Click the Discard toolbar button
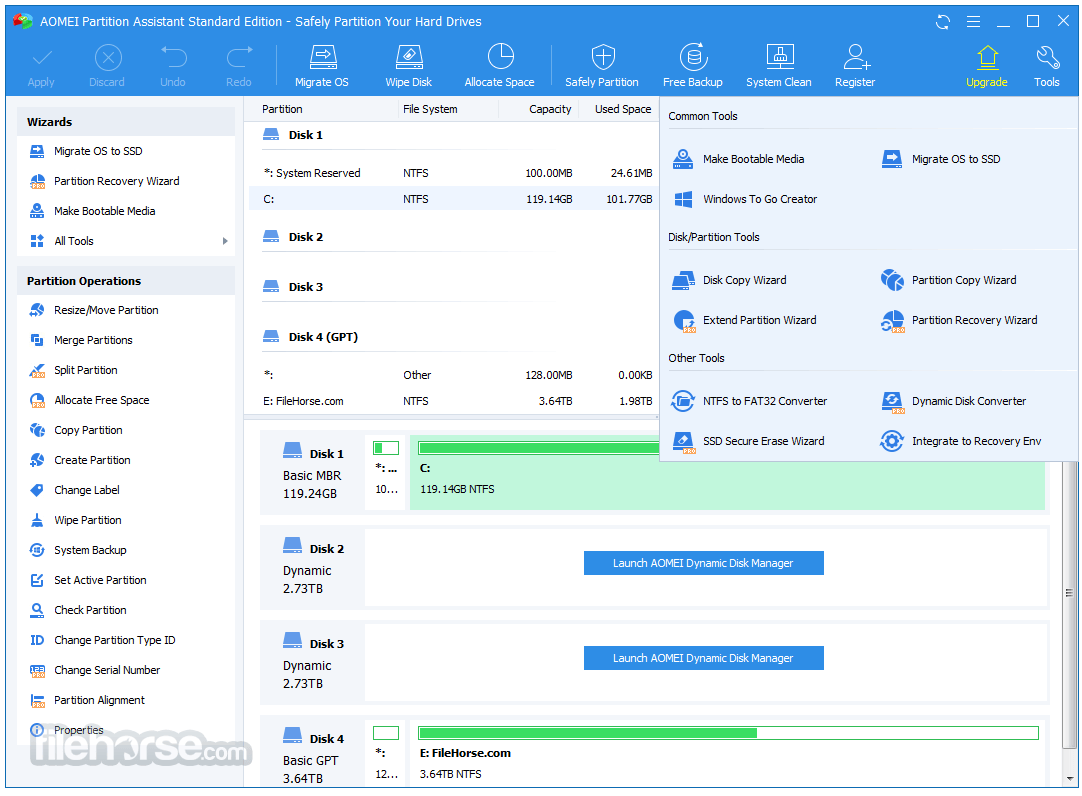The image size is (1082, 796). tap(107, 66)
